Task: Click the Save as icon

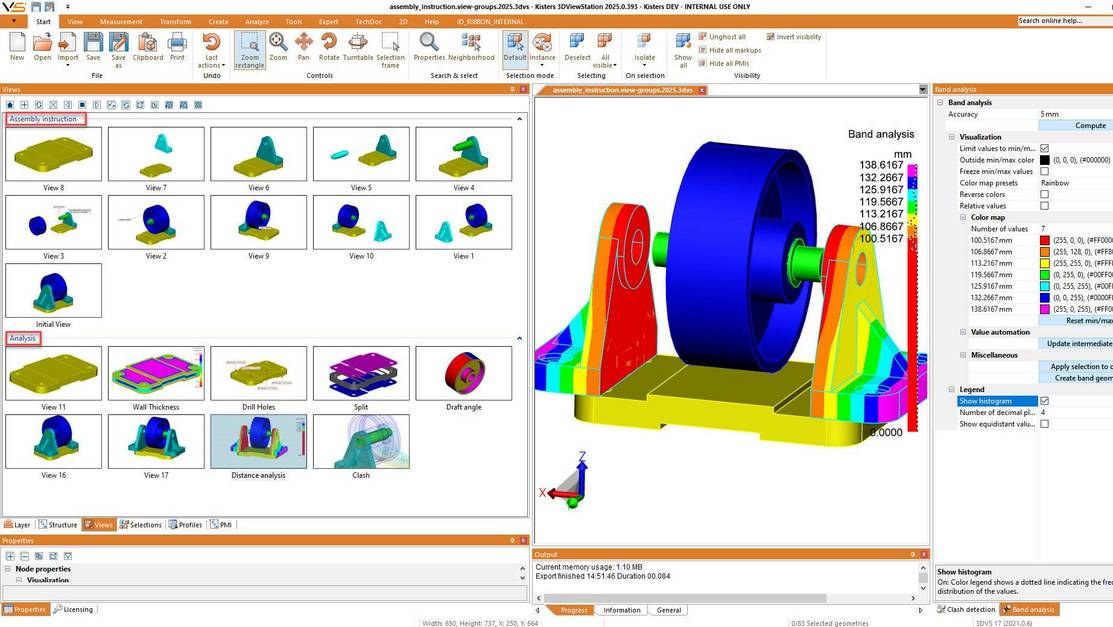Action: (119, 50)
